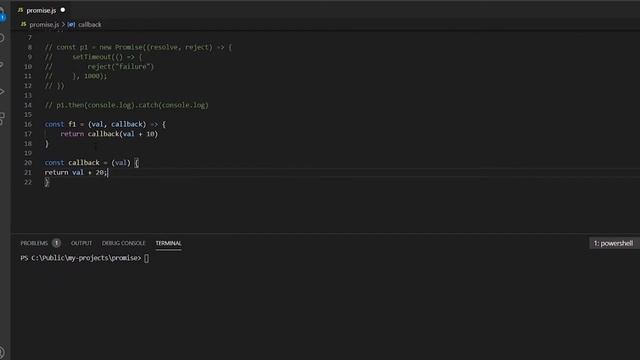This screenshot has width=640, height=360.
Task: Click 'return callback(val + 10)' code line
Action: (x=109, y=134)
